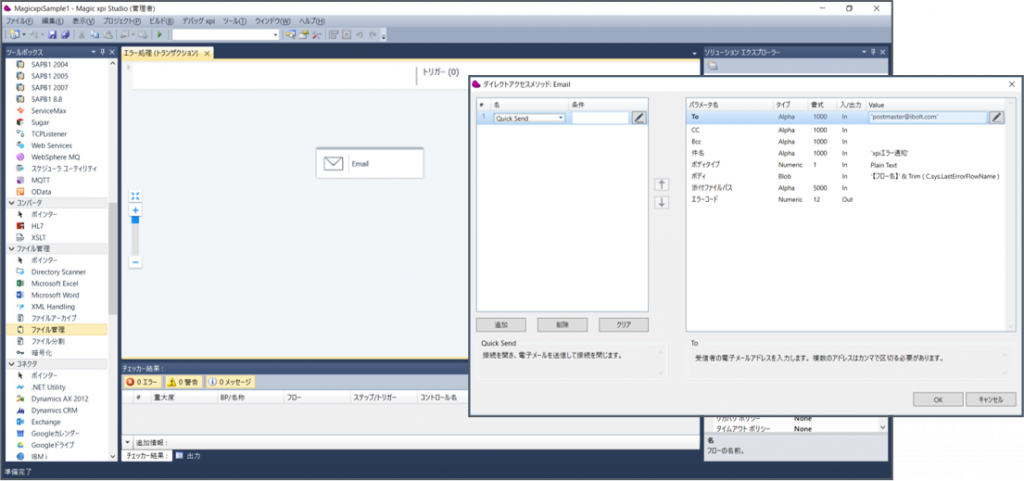The width and height of the screenshot is (1024, 481).
Task: Toggle the 0 エラー filter button
Action: [x=142, y=382]
